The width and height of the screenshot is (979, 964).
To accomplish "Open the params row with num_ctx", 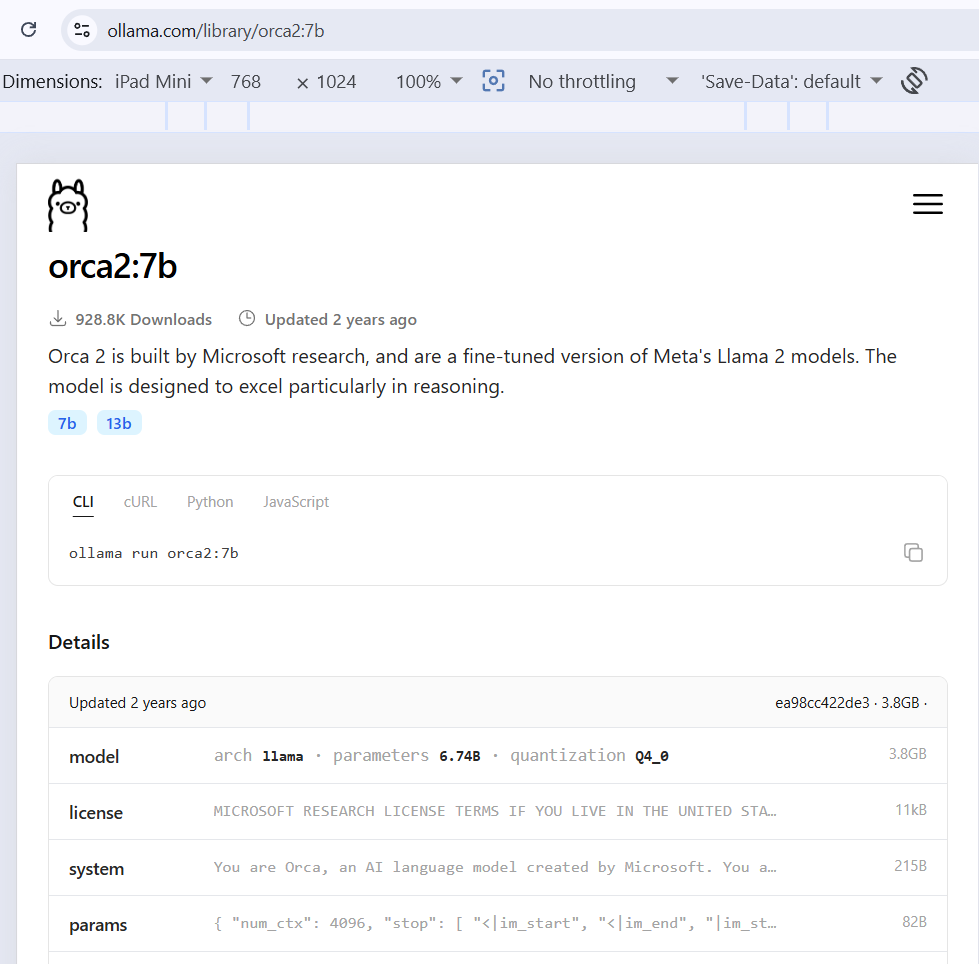I will [x=498, y=924].
